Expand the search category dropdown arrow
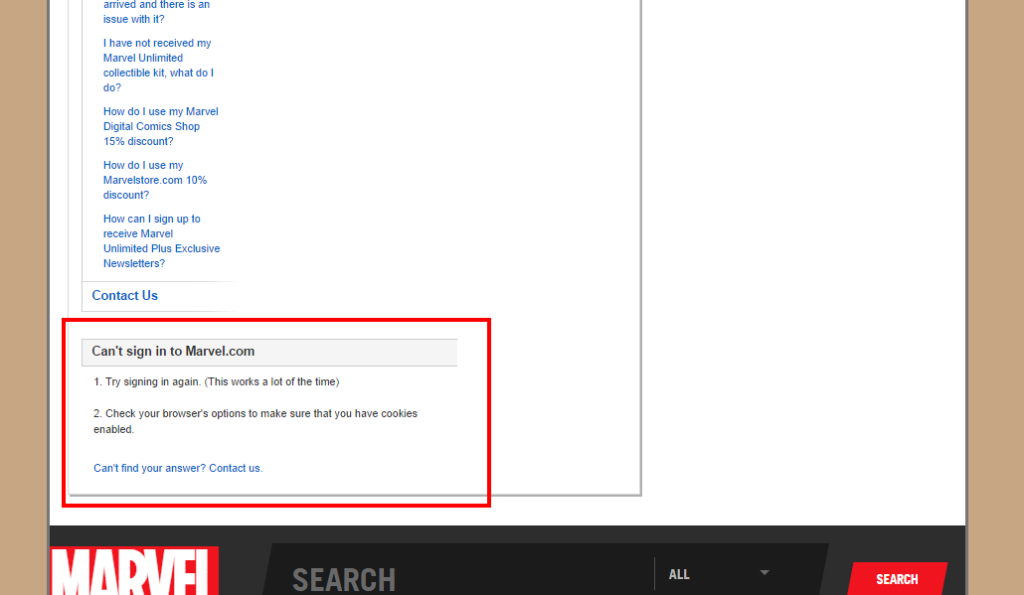 pyautogui.click(x=764, y=573)
